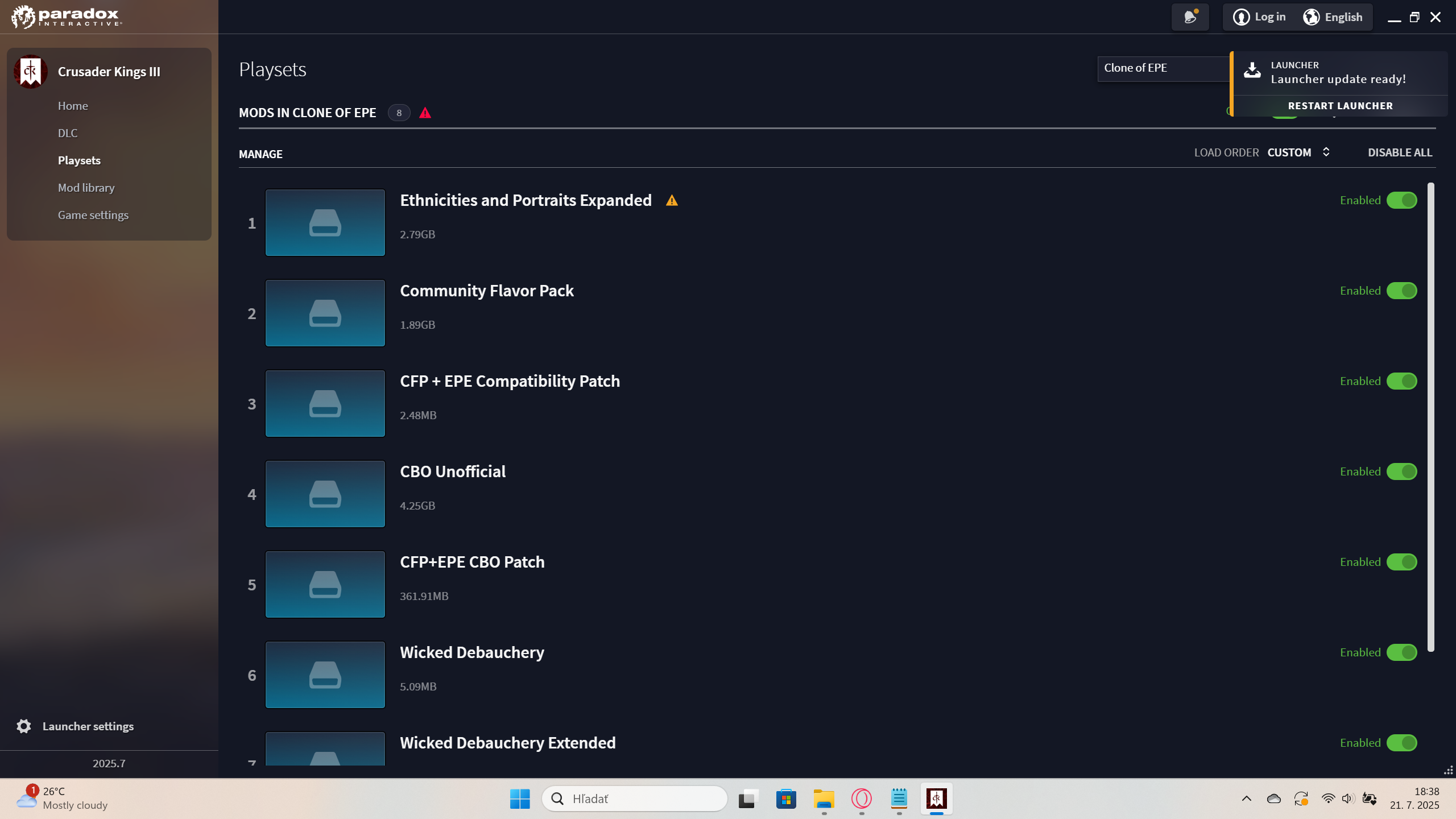Click the mod list scrollbar

(1431, 417)
